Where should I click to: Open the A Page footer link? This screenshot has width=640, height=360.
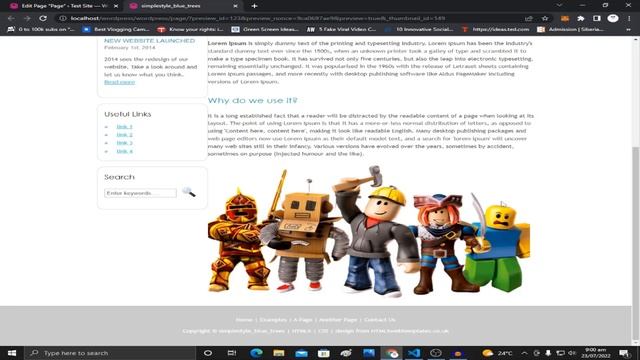pos(303,320)
